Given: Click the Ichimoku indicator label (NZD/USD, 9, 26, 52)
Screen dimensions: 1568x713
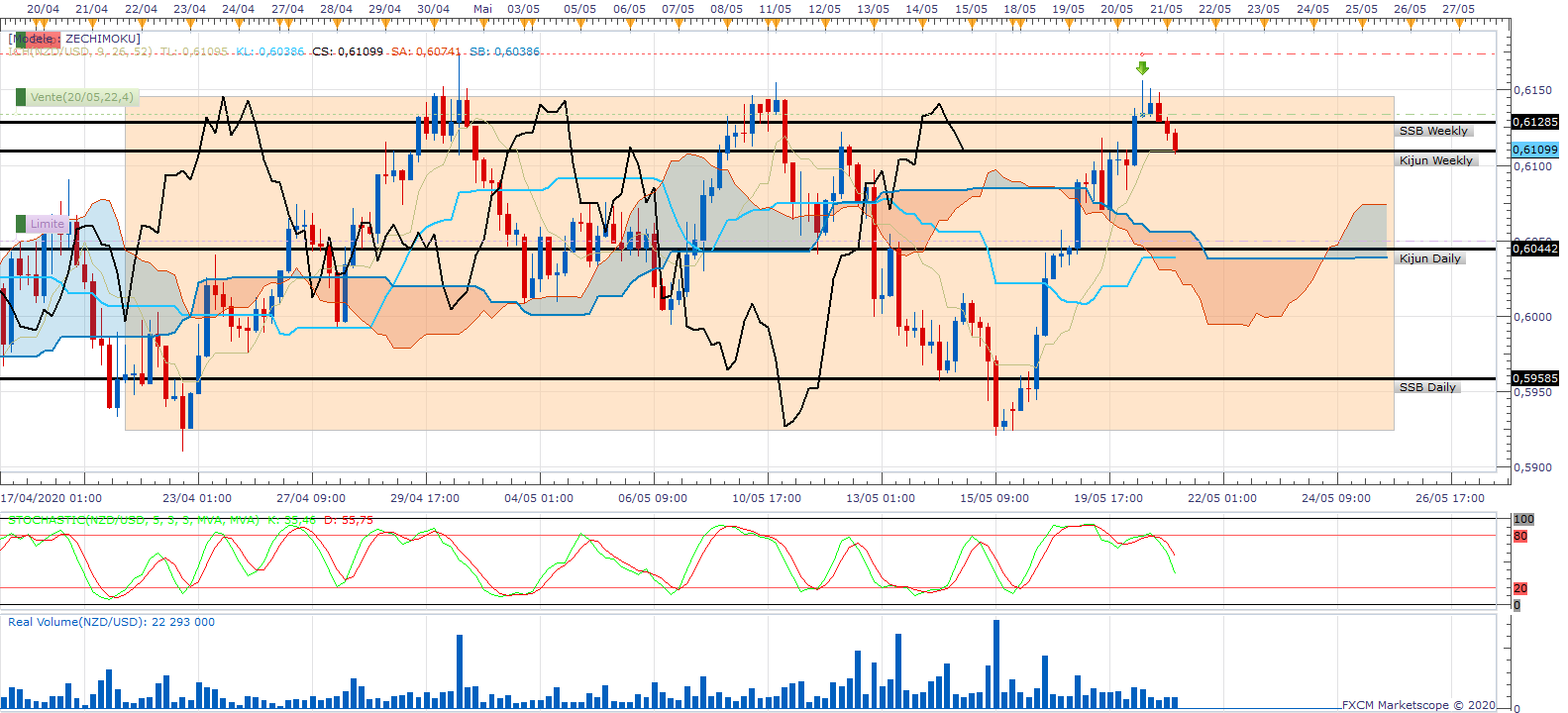Looking at the screenshot, I should (80, 51).
